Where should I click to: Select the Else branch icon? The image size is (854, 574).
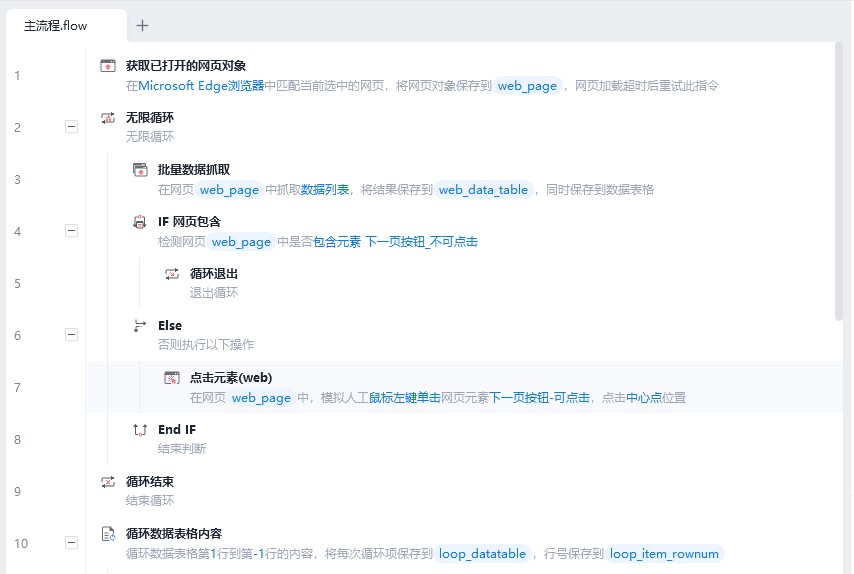140,326
